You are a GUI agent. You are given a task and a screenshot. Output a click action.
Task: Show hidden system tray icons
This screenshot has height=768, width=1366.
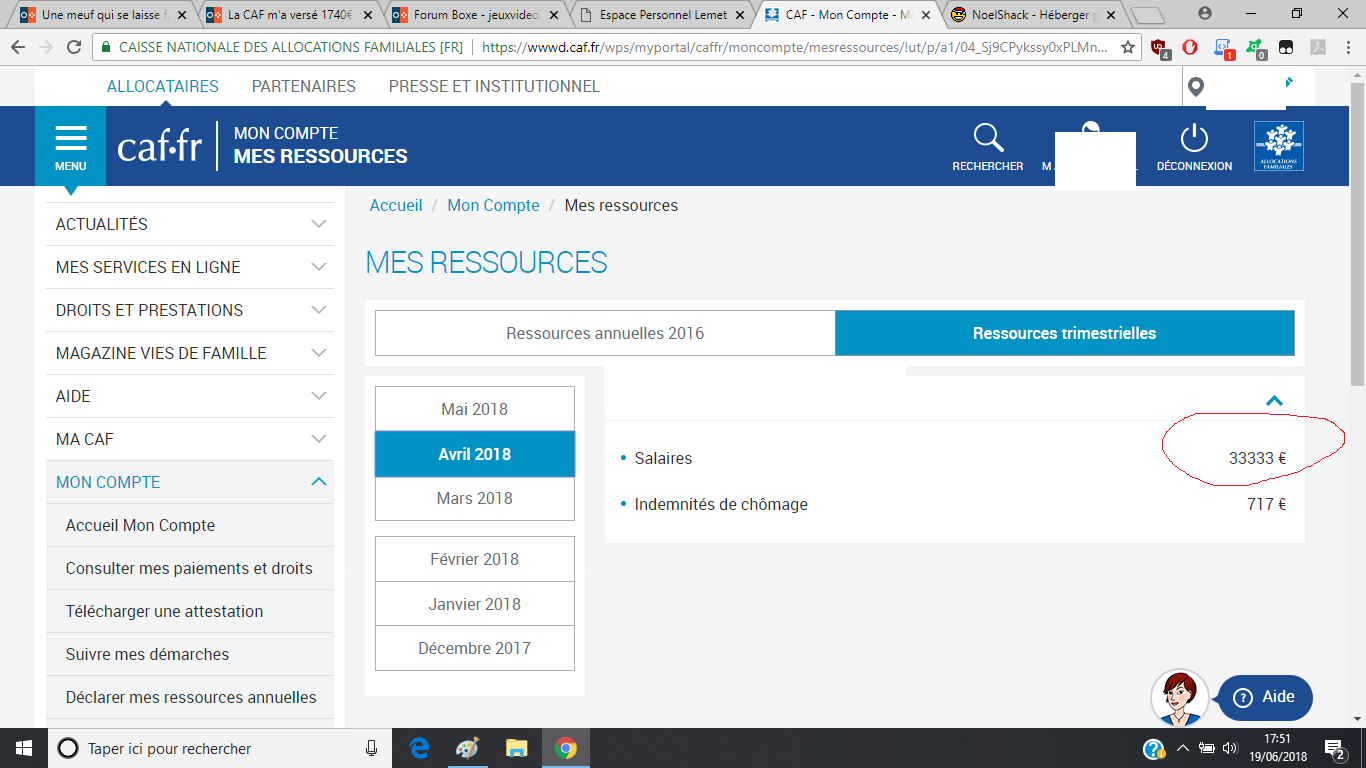click(x=1182, y=748)
